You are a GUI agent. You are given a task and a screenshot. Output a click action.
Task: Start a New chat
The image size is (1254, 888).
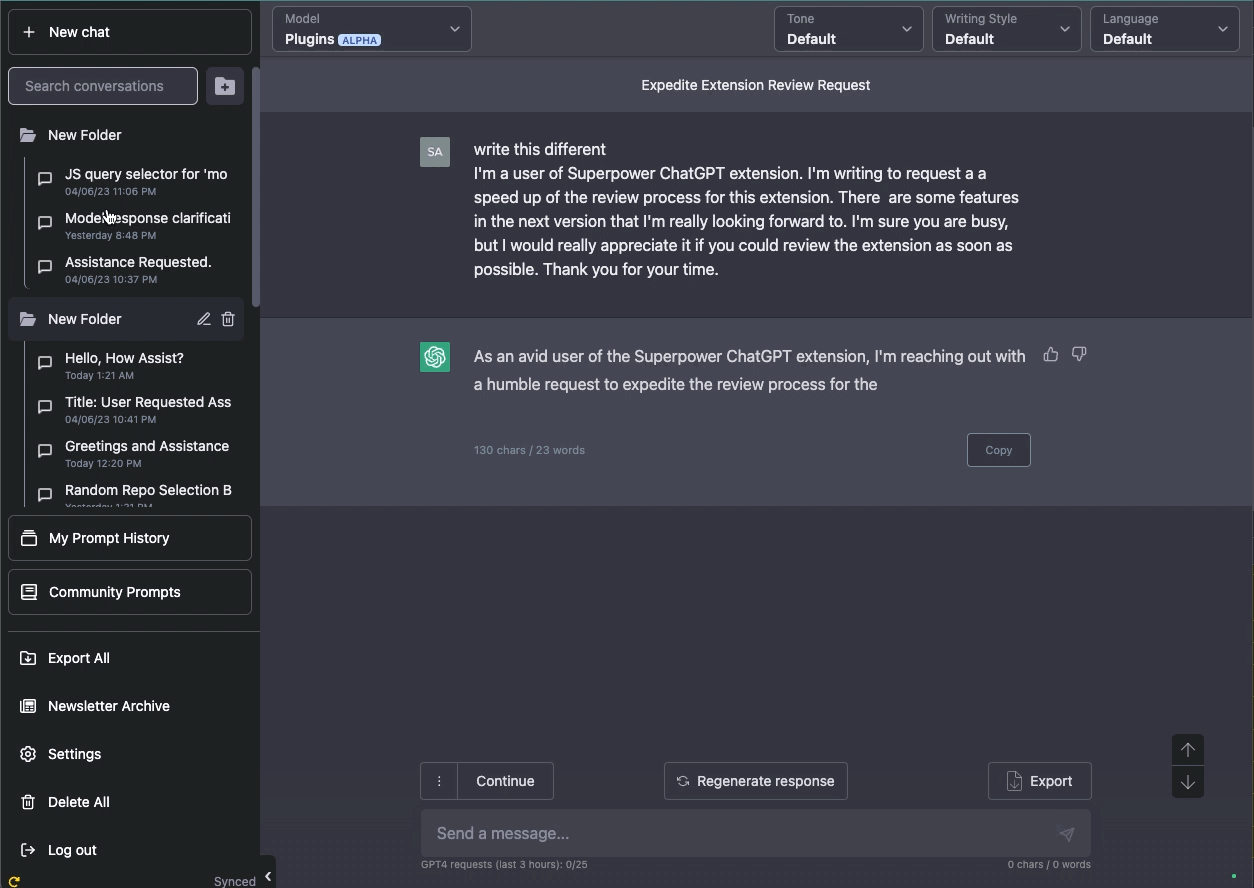[x=130, y=32]
